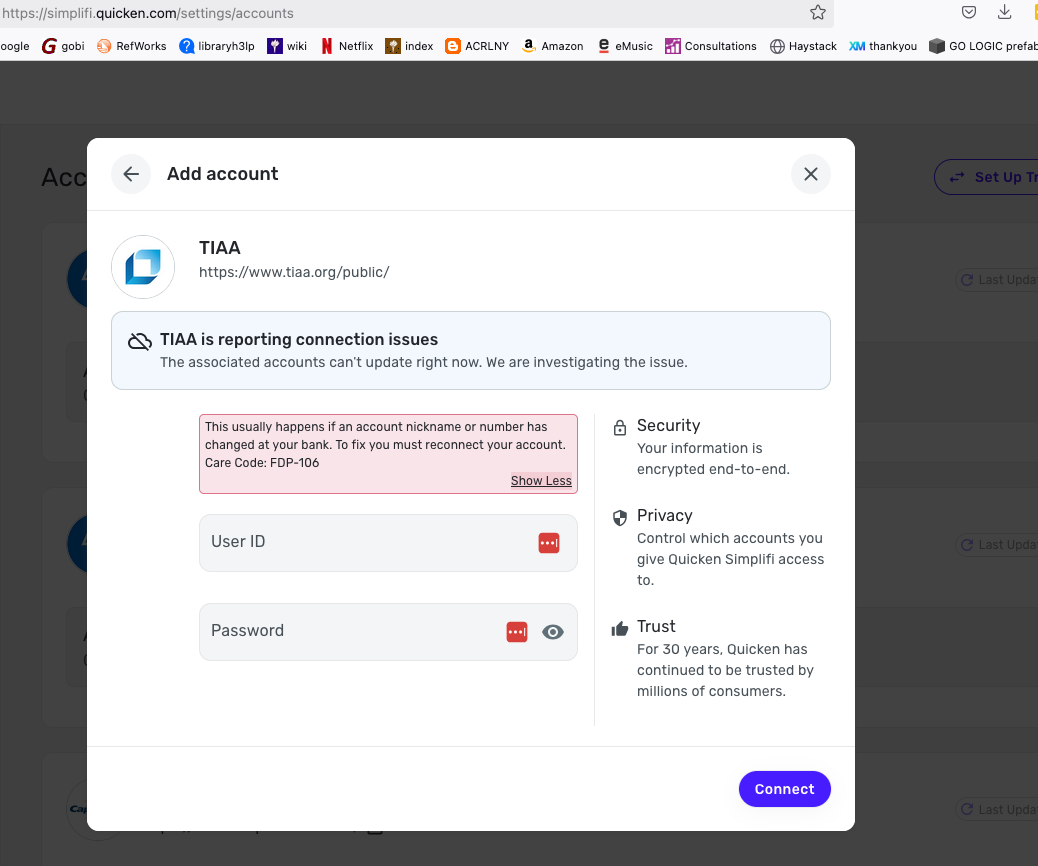
Task: Click the save to Pocket icon
Action: [x=968, y=12]
